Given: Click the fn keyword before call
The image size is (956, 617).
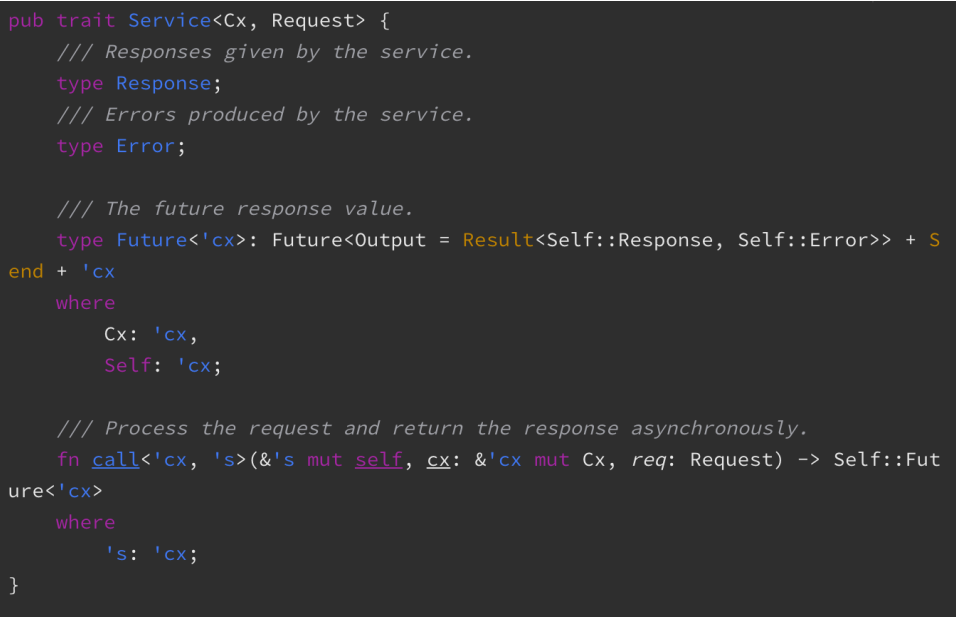Looking at the screenshot, I should 68,460.
